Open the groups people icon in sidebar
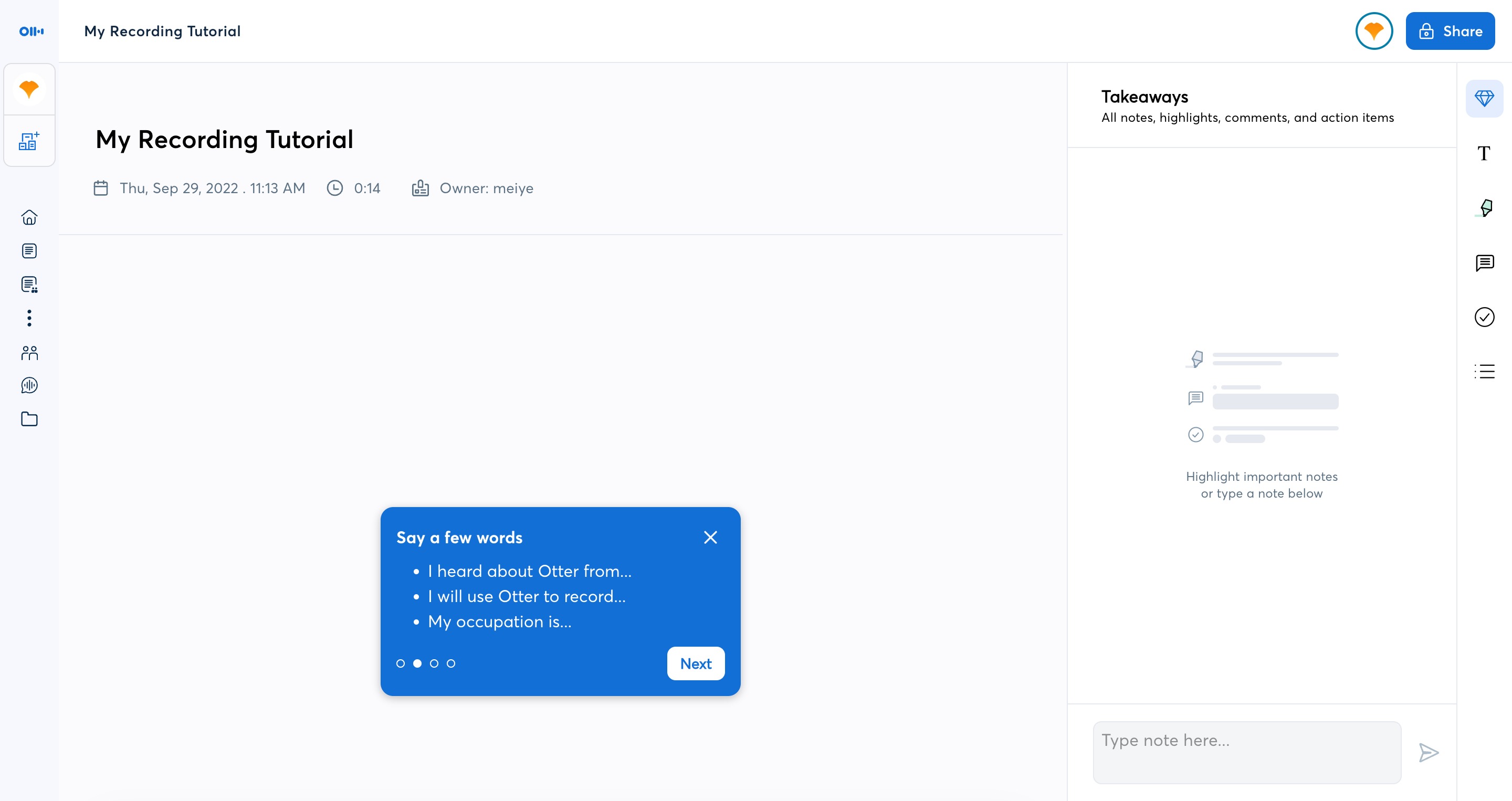1512x801 pixels. (x=29, y=352)
